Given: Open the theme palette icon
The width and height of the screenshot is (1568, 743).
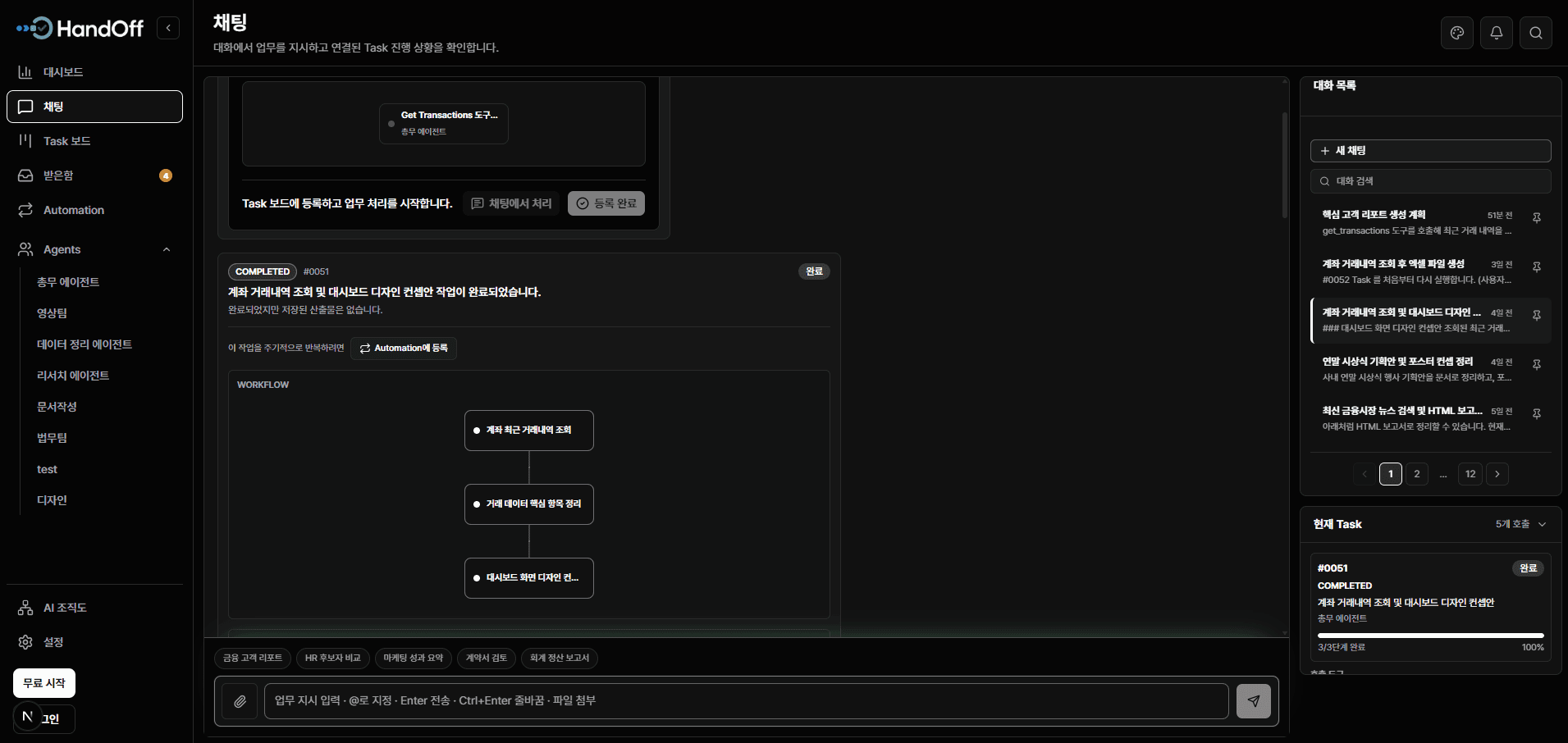Looking at the screenshot, I should coord(1457,33).
